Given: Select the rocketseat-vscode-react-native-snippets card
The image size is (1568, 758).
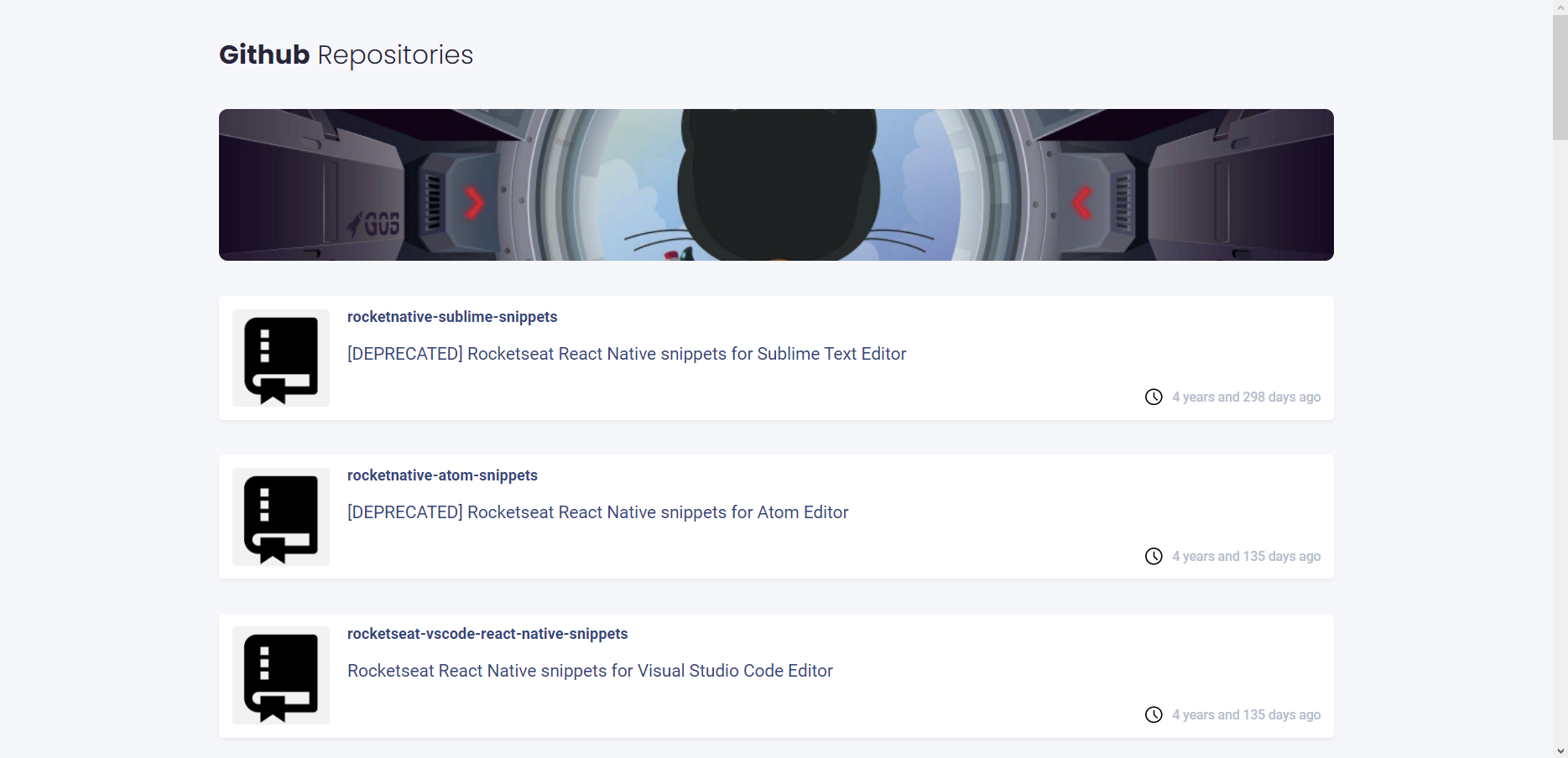Looking at the screenshot, I should (775, 675).
